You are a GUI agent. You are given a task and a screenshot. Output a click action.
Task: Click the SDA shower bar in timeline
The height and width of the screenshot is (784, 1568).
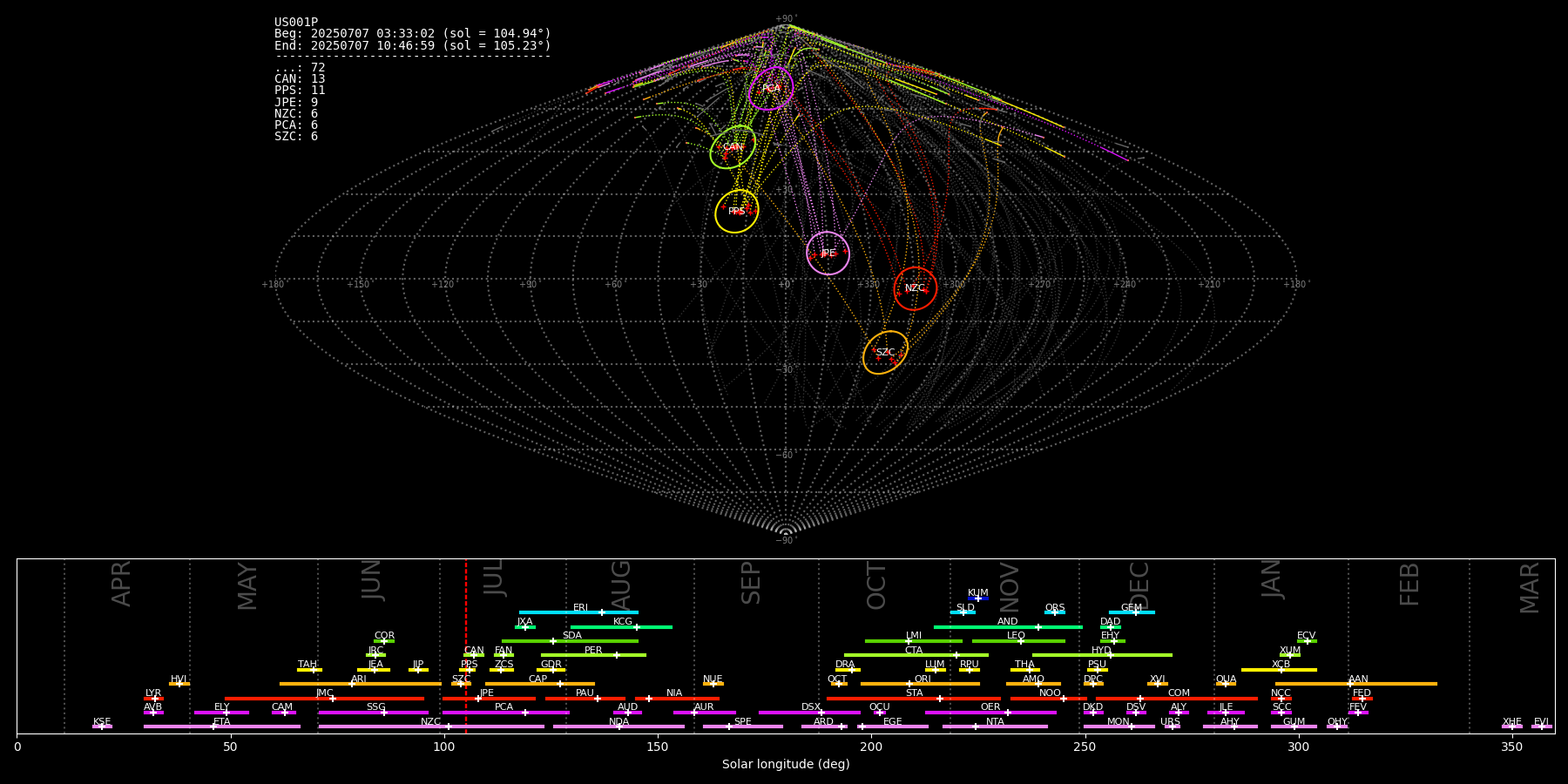(x=570, y=641)
